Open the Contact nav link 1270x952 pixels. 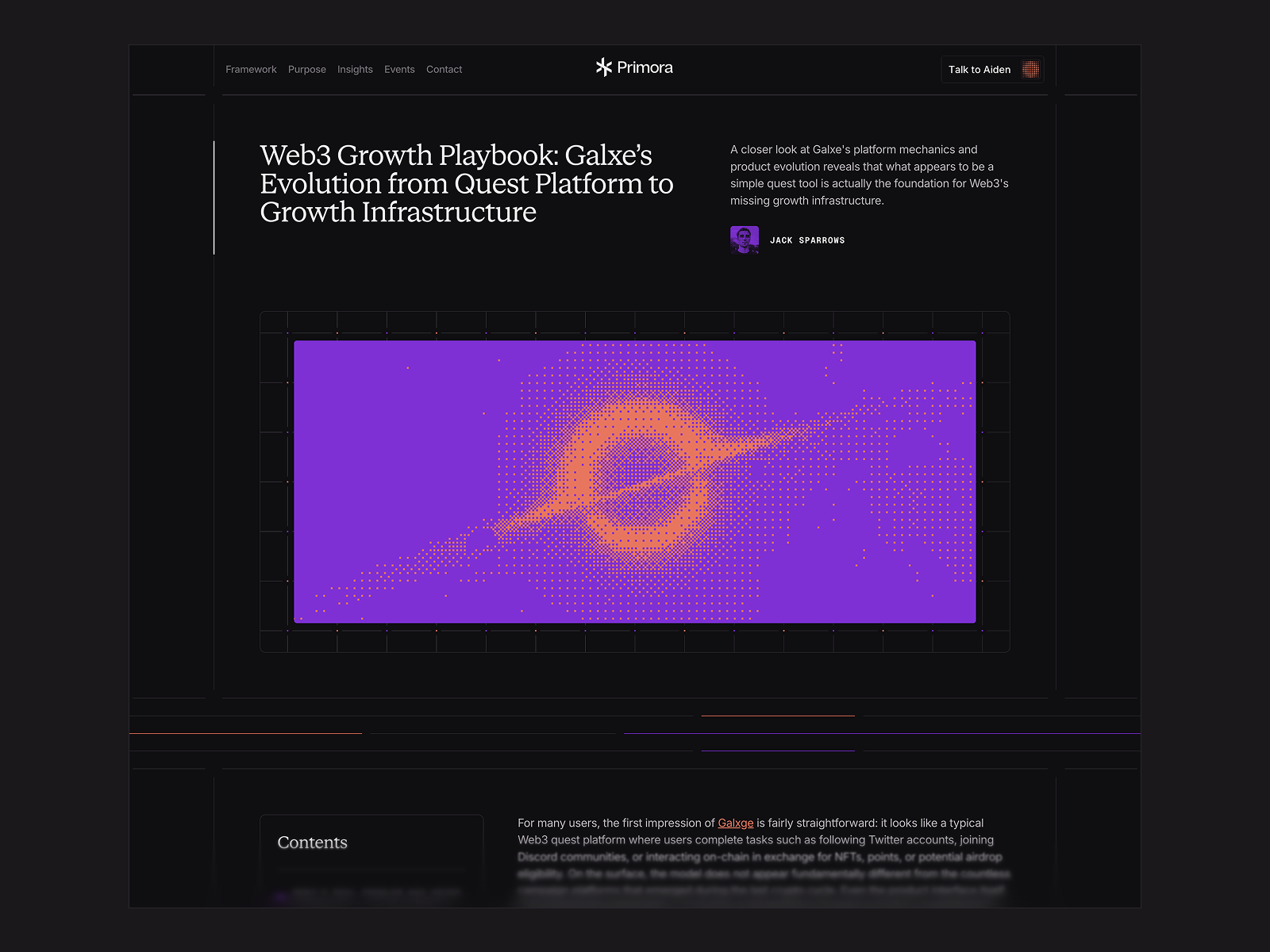pos(444,70)
